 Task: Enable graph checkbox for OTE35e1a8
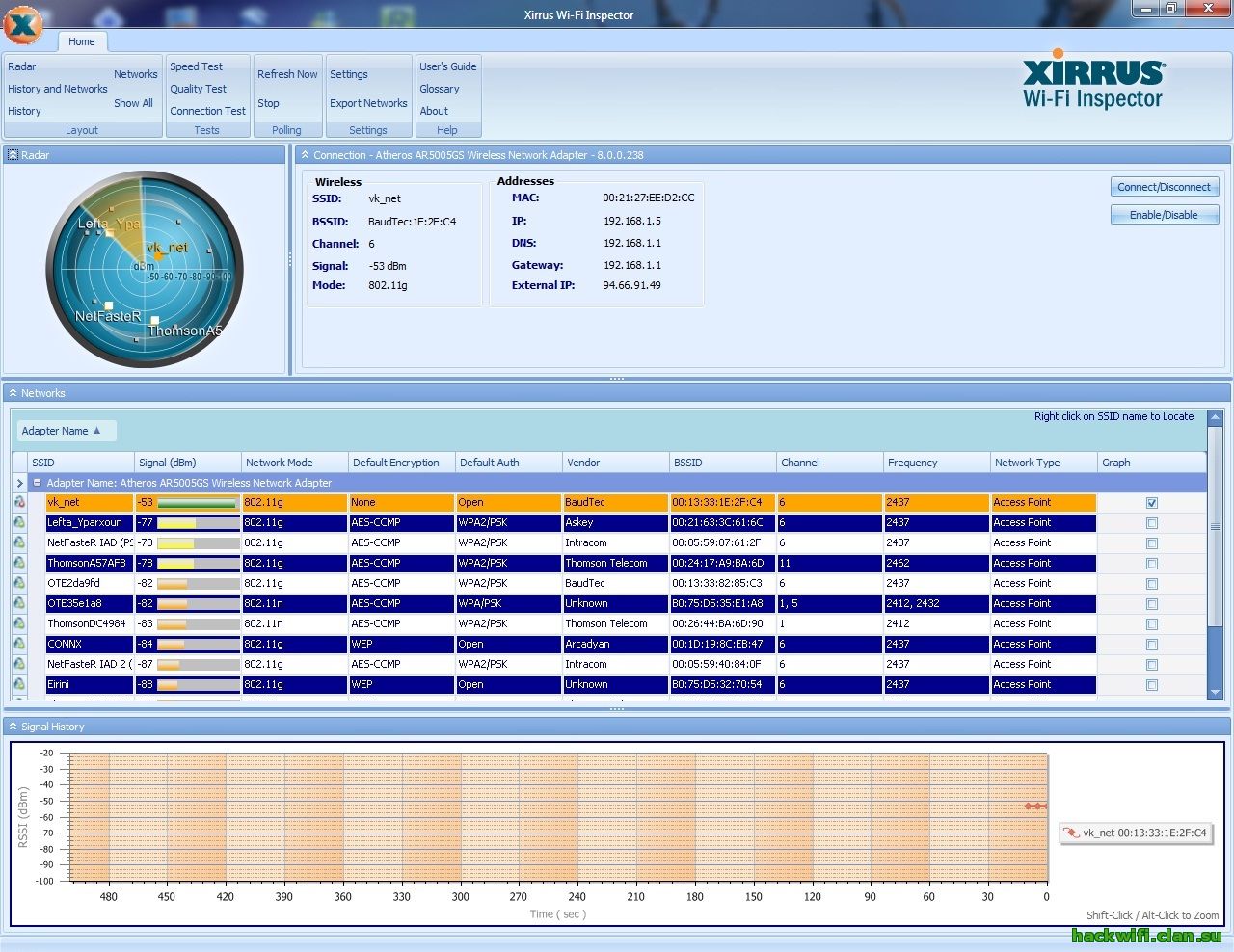pyautogui.click(x=1152, y=604)
